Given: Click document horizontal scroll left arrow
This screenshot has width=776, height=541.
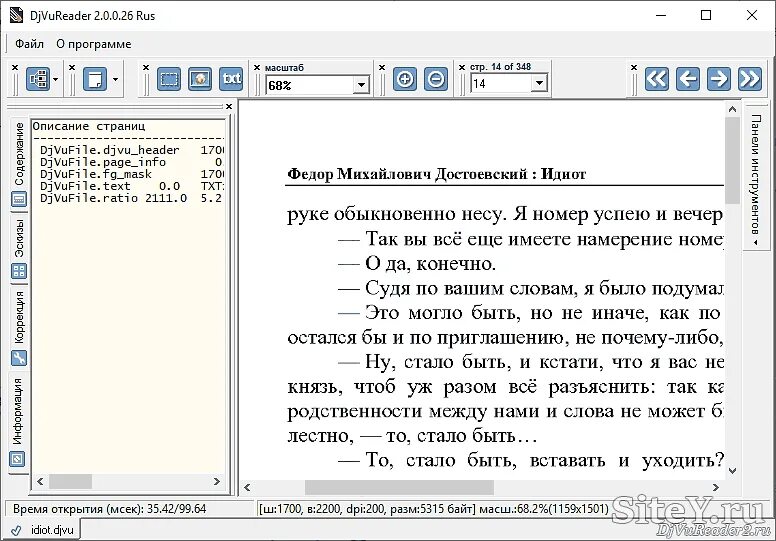Looking at the screenshot, I should point(247,488).
